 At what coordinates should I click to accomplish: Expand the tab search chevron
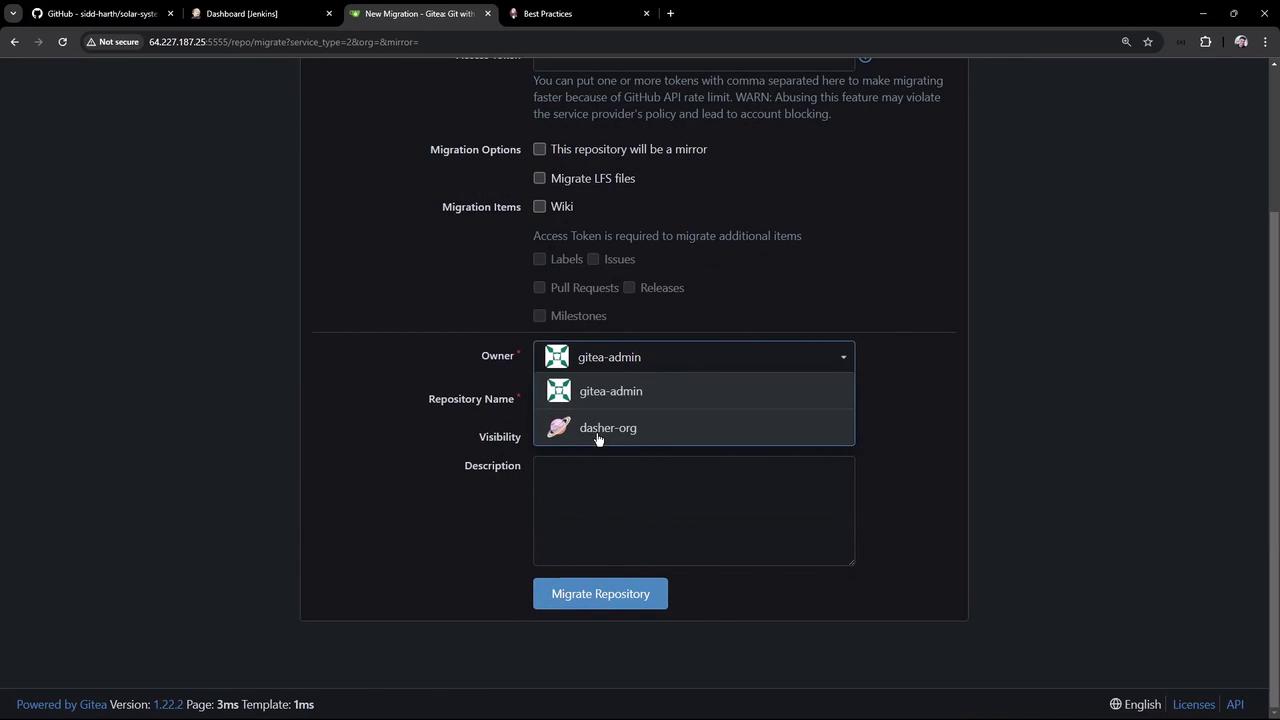pos(13,14)
